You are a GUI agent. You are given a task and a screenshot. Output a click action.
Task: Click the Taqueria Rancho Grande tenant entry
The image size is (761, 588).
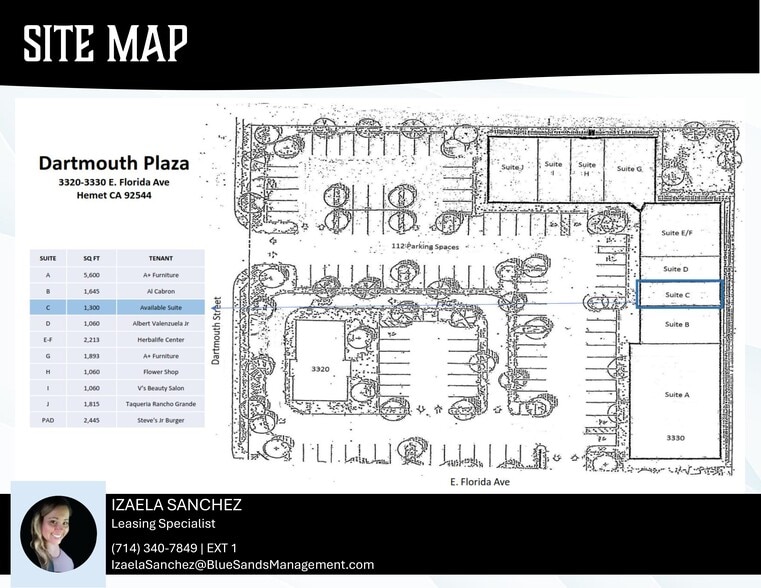[x=160, y=403]
